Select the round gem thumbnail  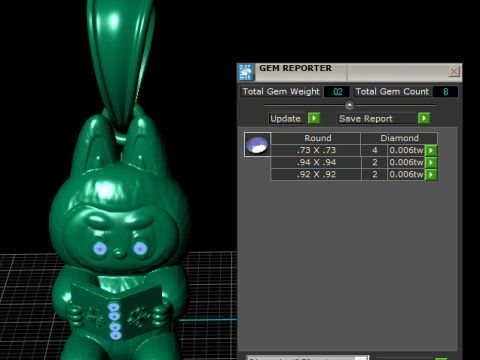[257, 144]
